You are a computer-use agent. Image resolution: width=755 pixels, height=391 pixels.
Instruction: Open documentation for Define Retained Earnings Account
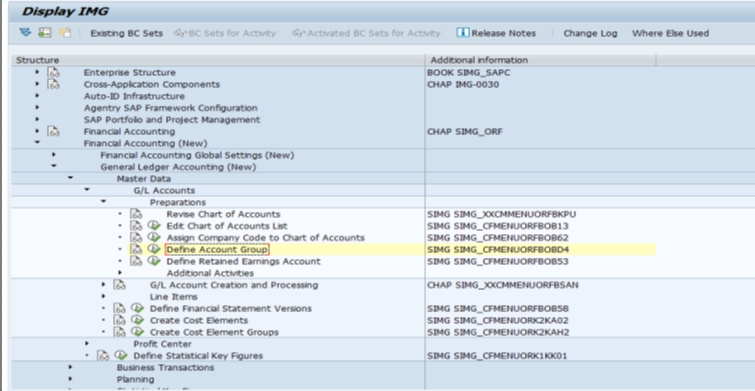click(x=136, y=261)
